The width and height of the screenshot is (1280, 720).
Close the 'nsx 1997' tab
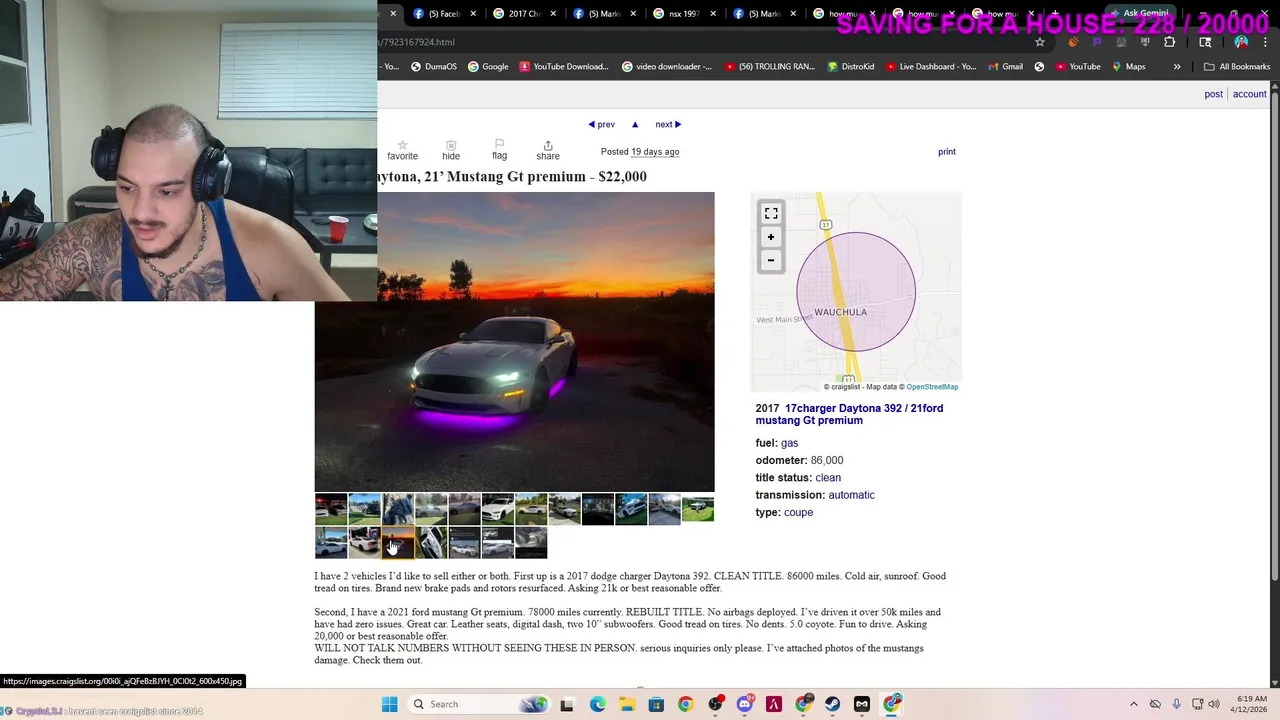tap(712, 14)
